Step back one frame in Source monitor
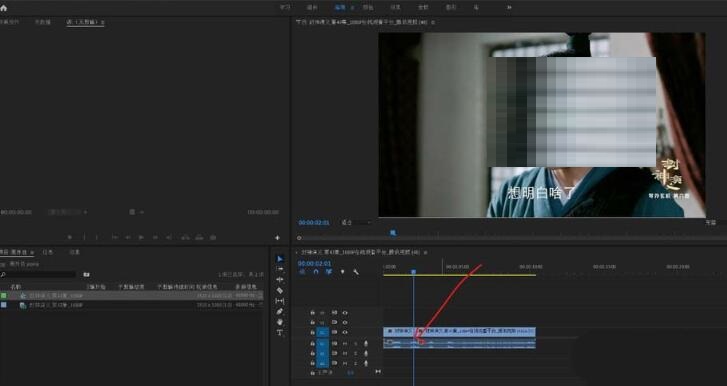Viewport: 727px width, 386px height. click(x=128, y=237)
